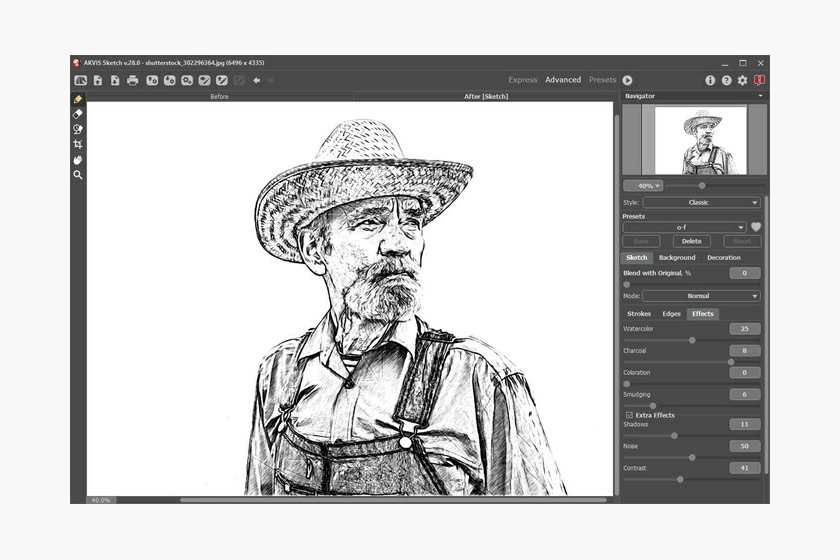Open program info icon

710,80
